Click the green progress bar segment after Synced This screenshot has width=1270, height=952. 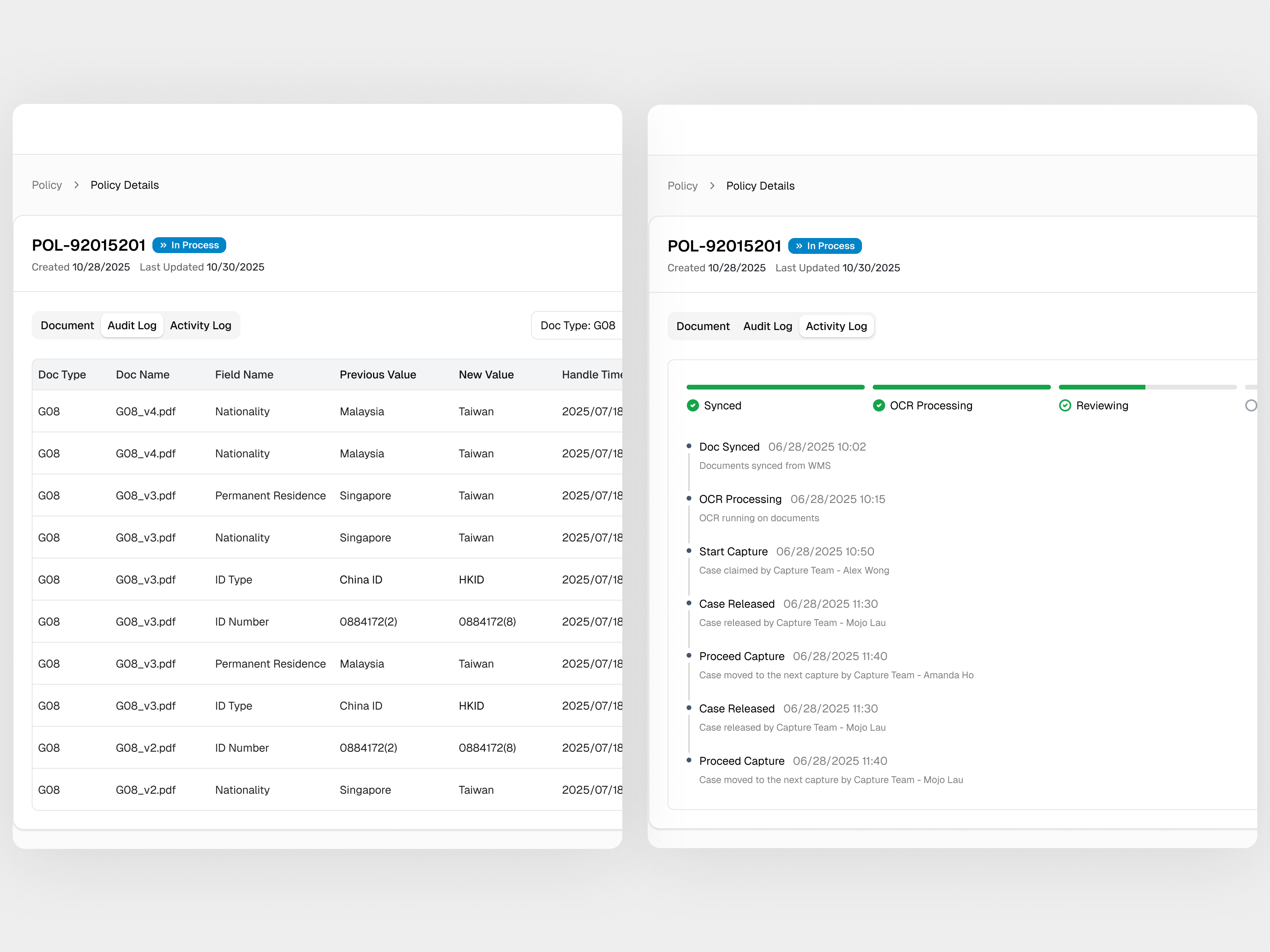[961, 387]
